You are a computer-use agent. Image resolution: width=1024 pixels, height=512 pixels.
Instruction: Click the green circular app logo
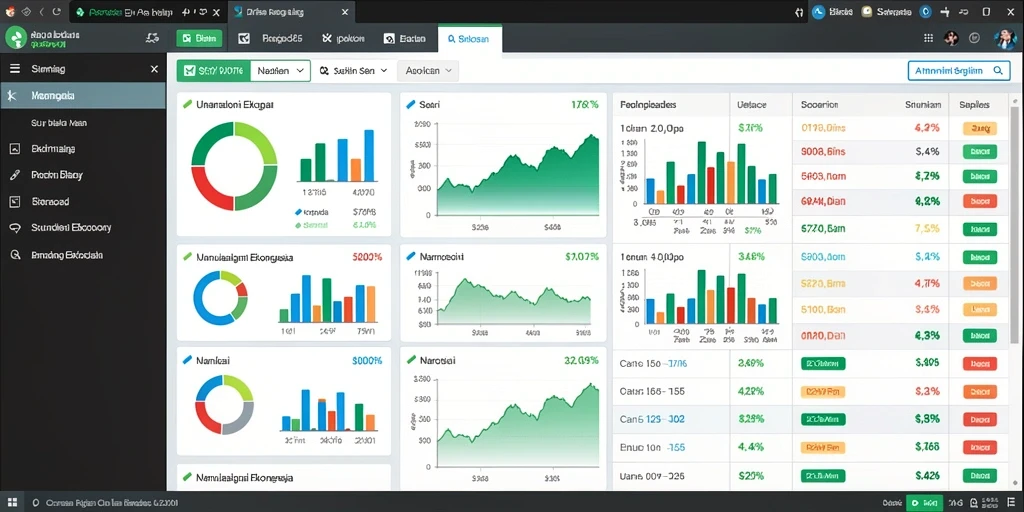15,39
